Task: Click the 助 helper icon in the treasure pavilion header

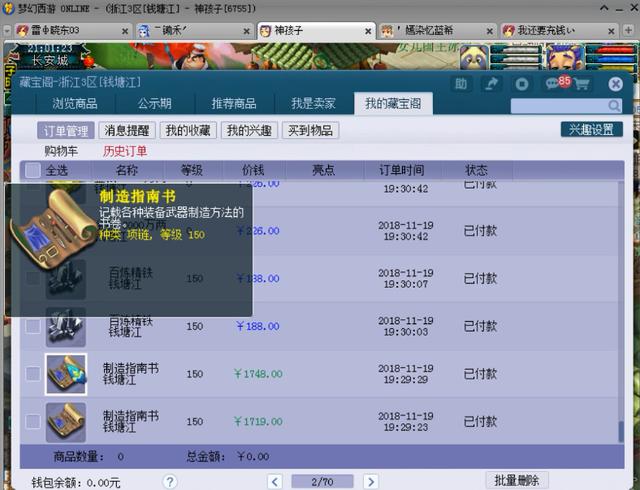Action: 461,84
